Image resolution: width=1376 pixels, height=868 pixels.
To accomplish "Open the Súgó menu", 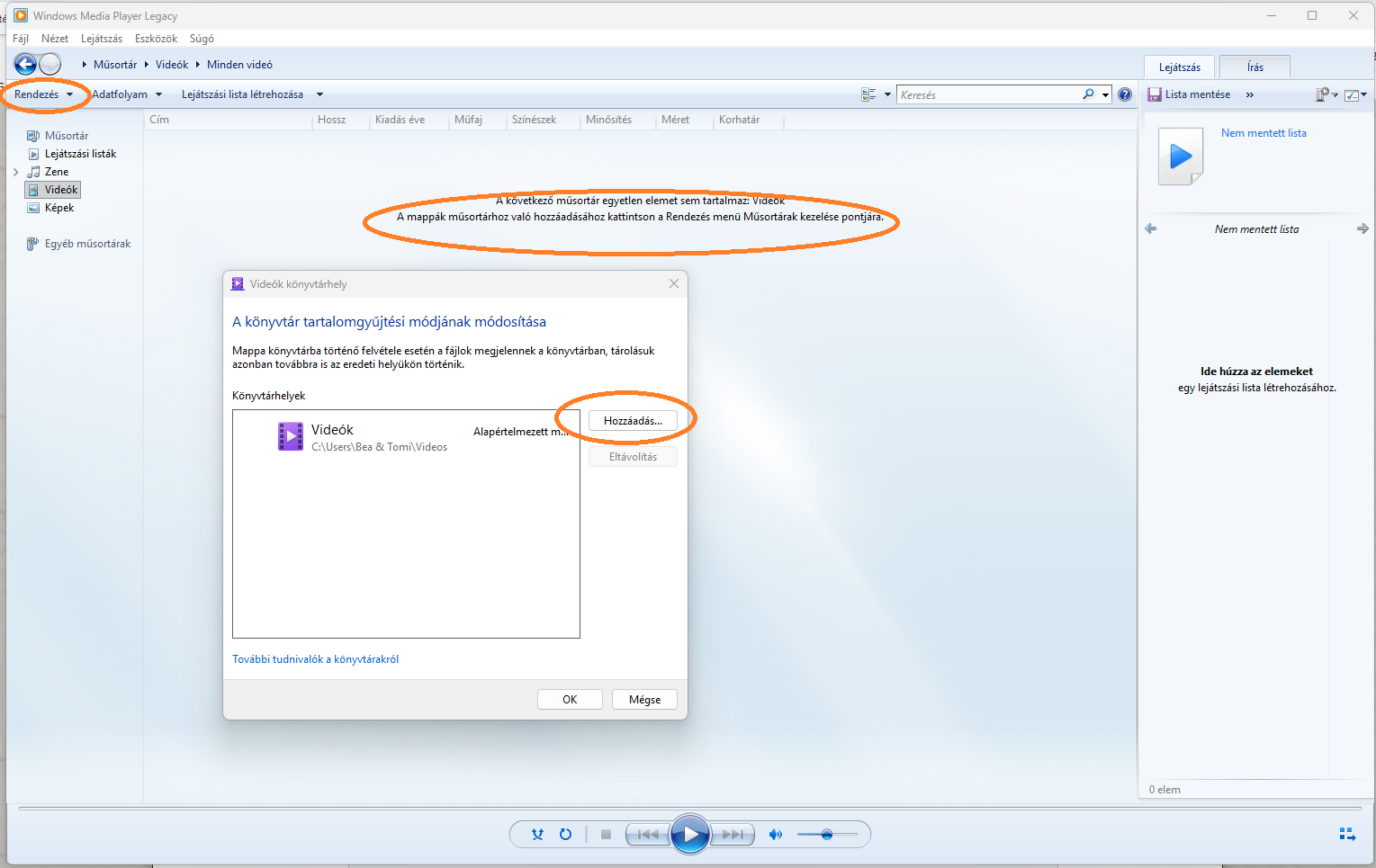I will pos(202,39).
